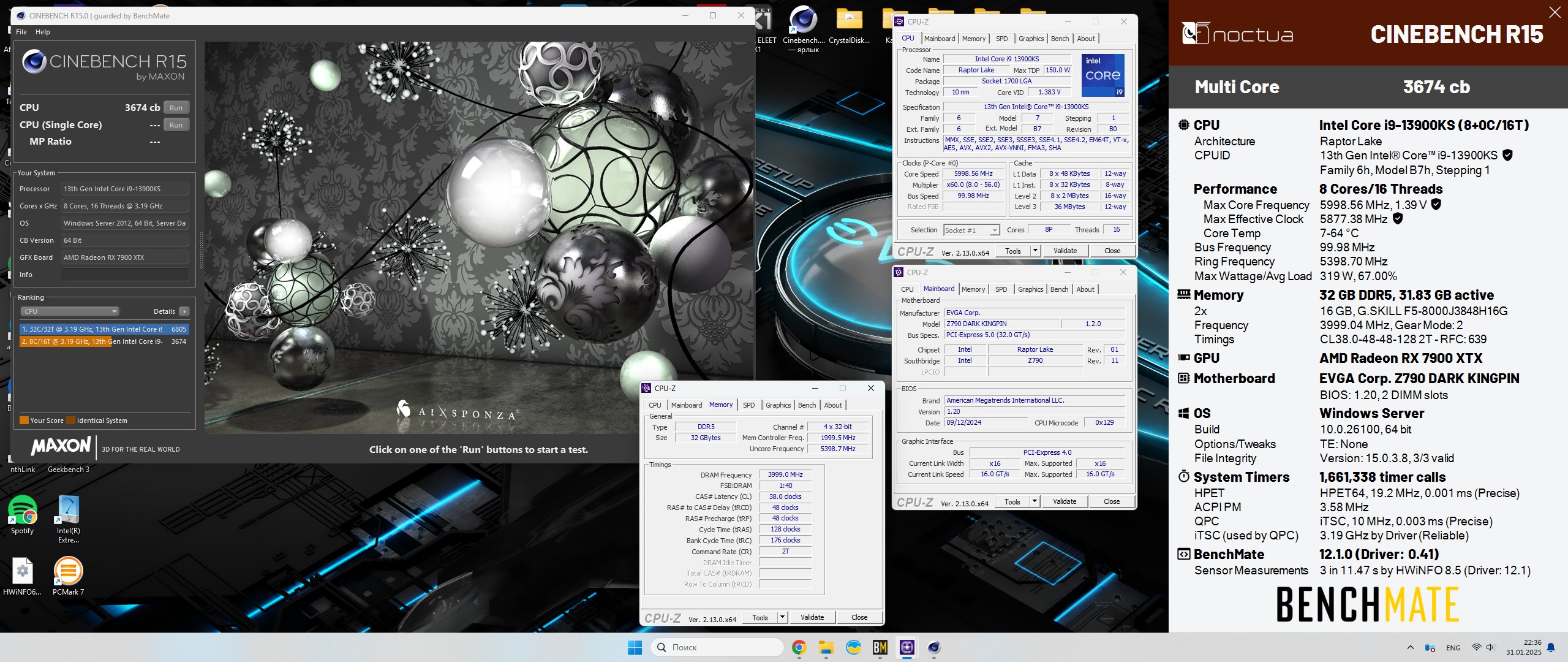Open Edge browser from taskbar
The width and height of the screenshot is (1568, 662).
click(x=853, y=647)
